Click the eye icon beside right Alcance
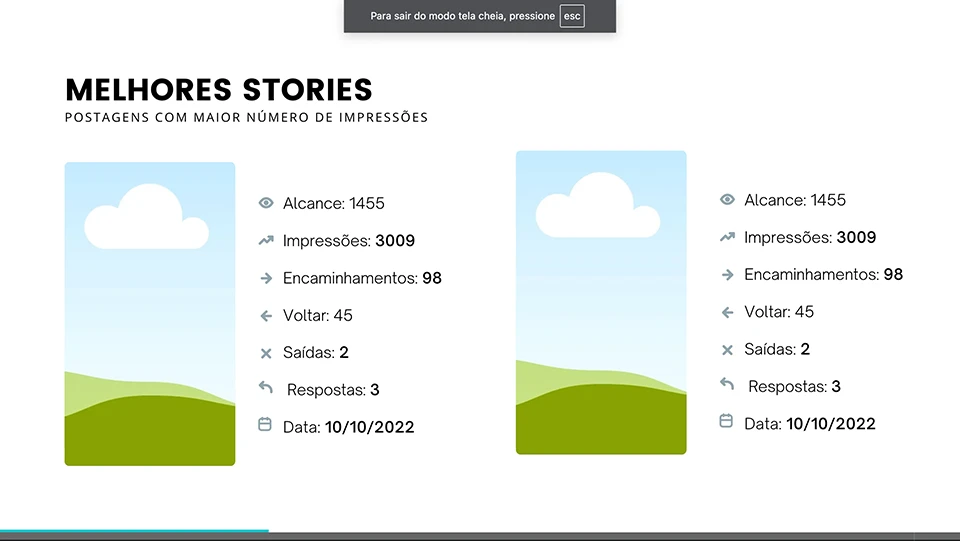The height and width of the screenshot is (541, 960). click(727, 200)
